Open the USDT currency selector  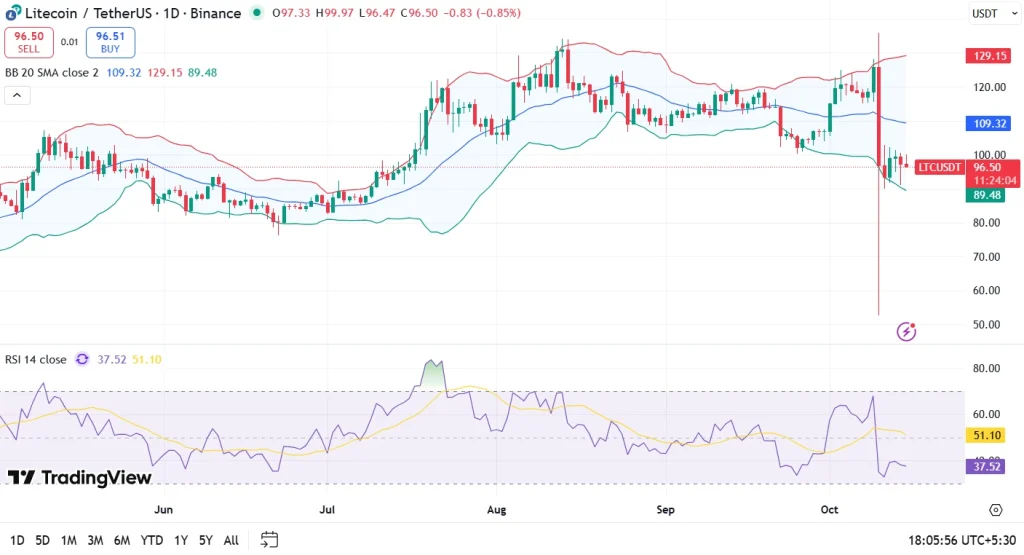(x=987, y=13)
